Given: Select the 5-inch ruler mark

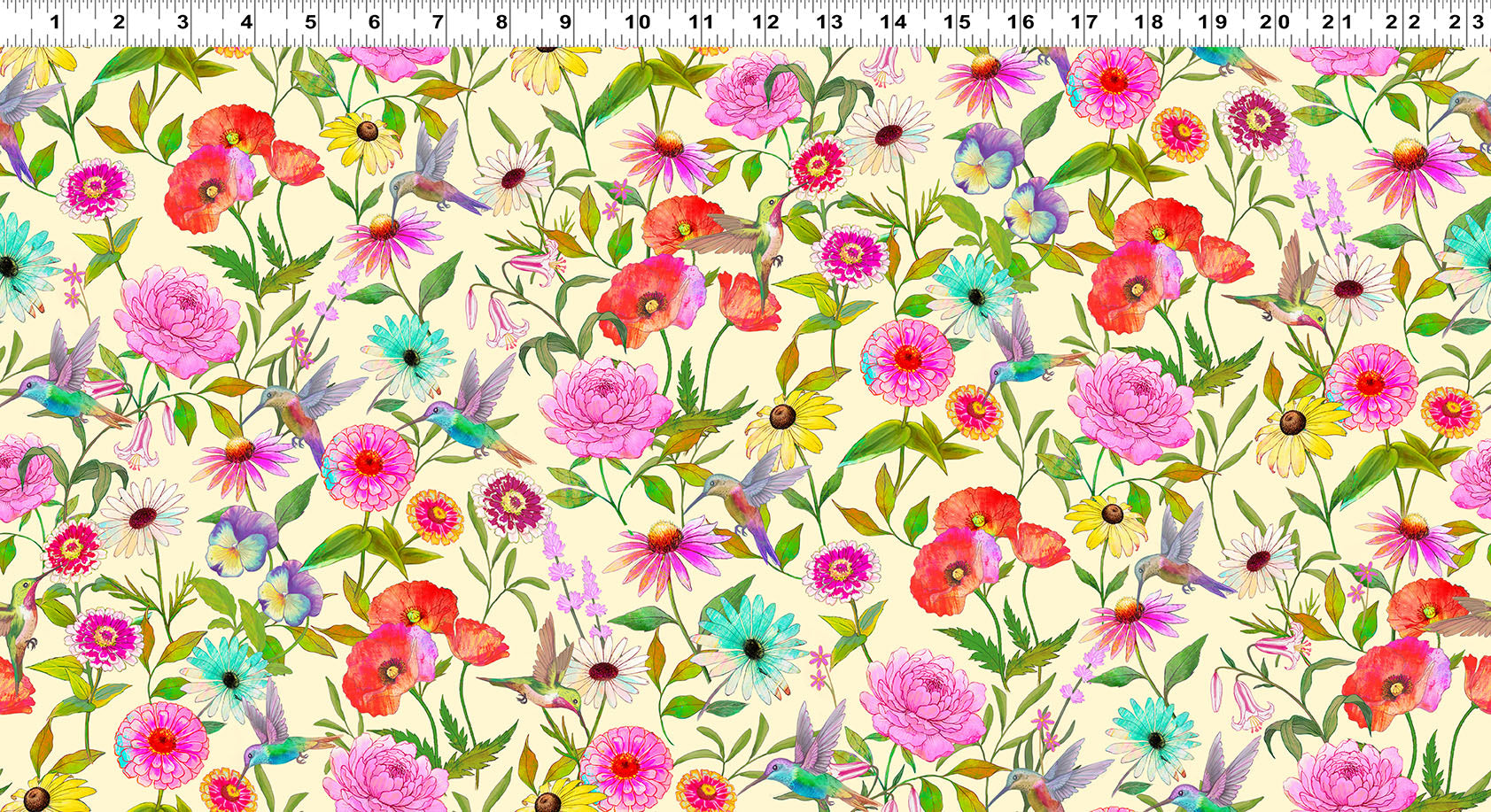Looking at the screenshot, I should (x=311, y=21).
